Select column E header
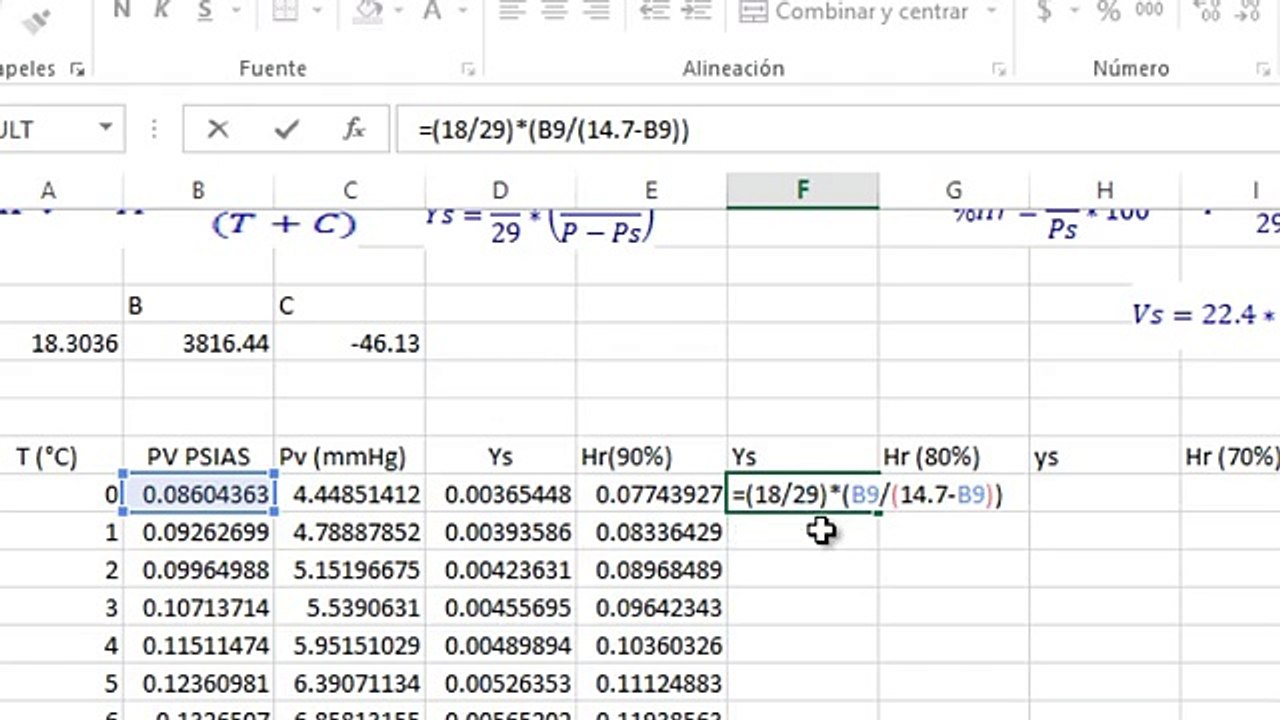 pyautogui.click(x=651, y=191)
